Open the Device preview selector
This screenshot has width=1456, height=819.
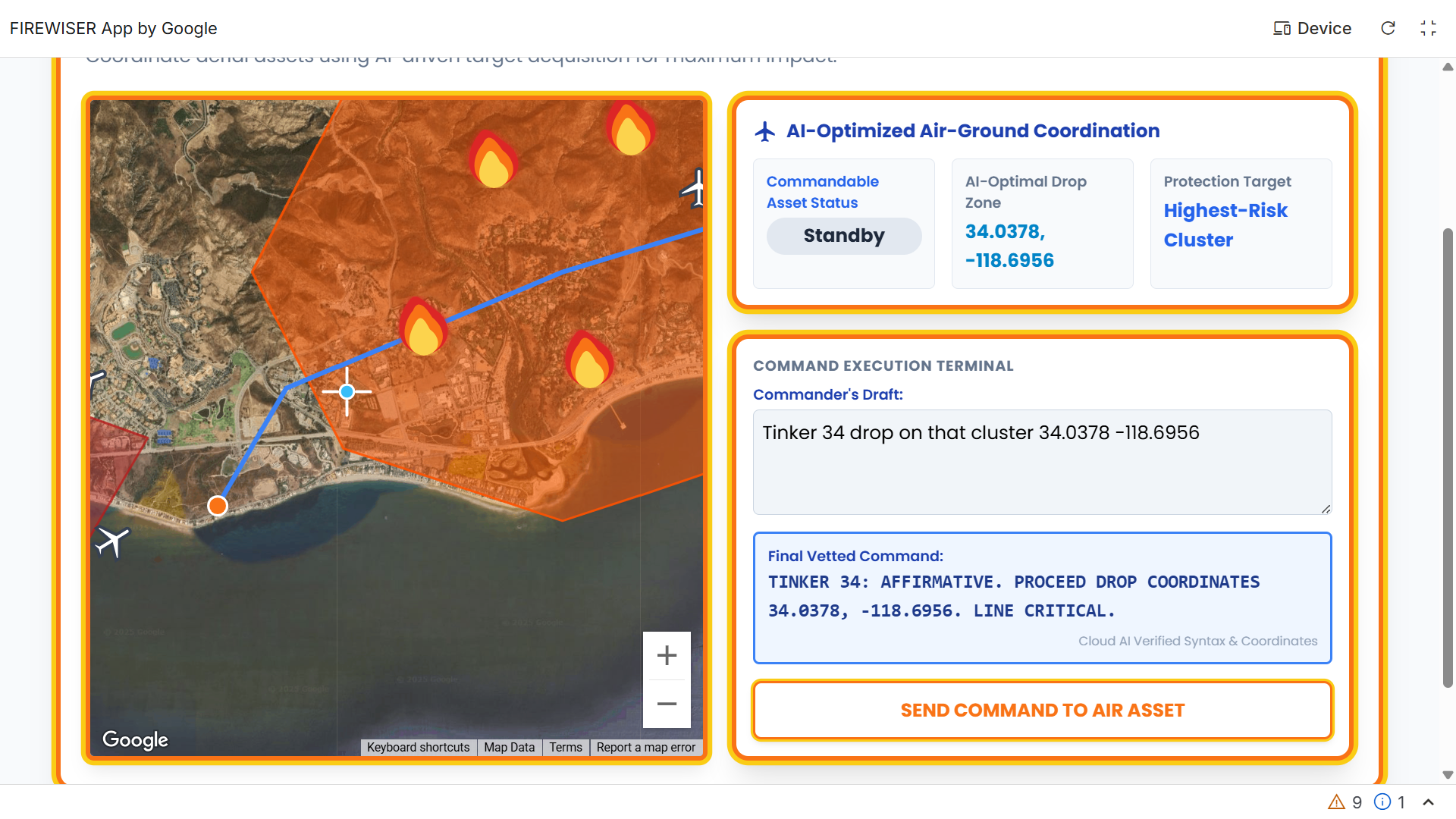click(1313, 28)
